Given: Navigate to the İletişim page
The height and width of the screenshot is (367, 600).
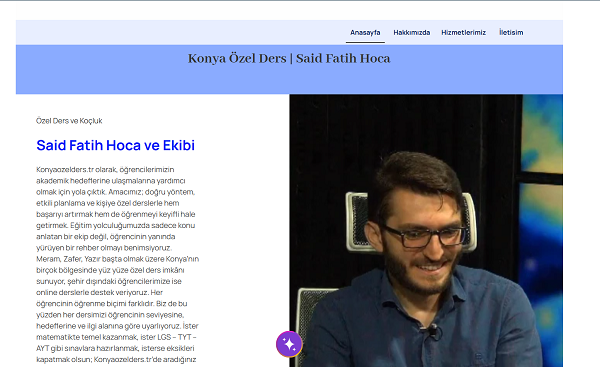Looking at the screenshot, I should click(x=511, y=33).
